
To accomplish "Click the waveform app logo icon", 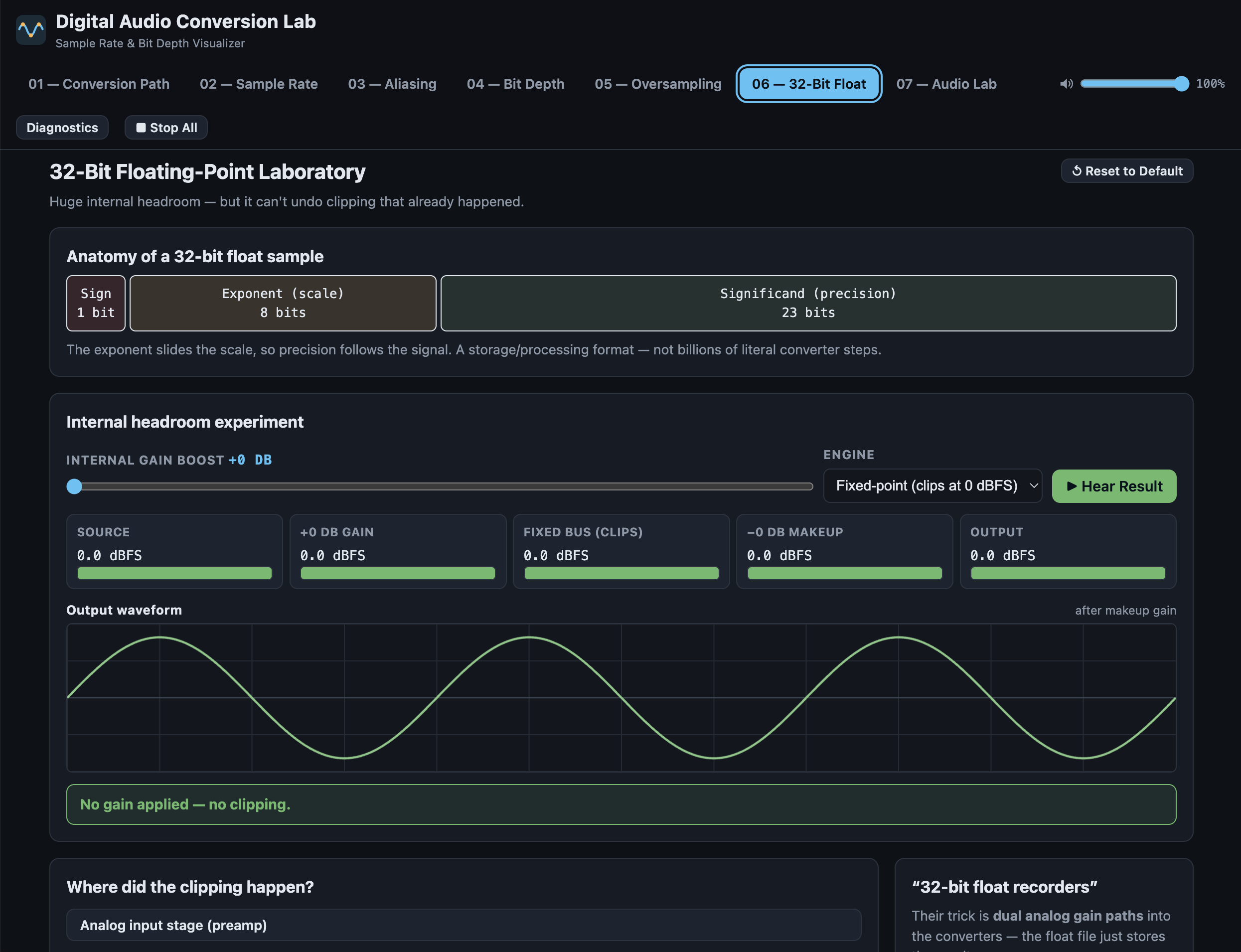I will [x=30, y=30].
